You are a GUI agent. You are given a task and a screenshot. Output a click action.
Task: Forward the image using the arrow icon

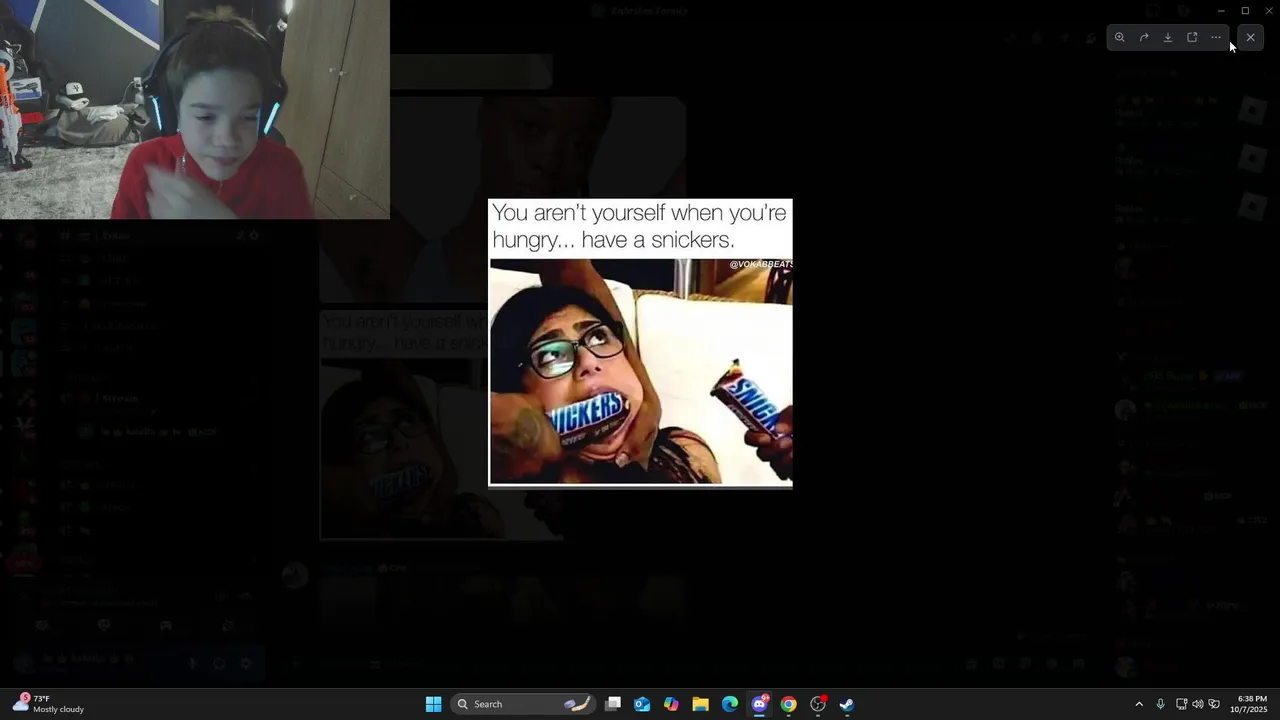pyautogui.click(x=1144, y=38)
